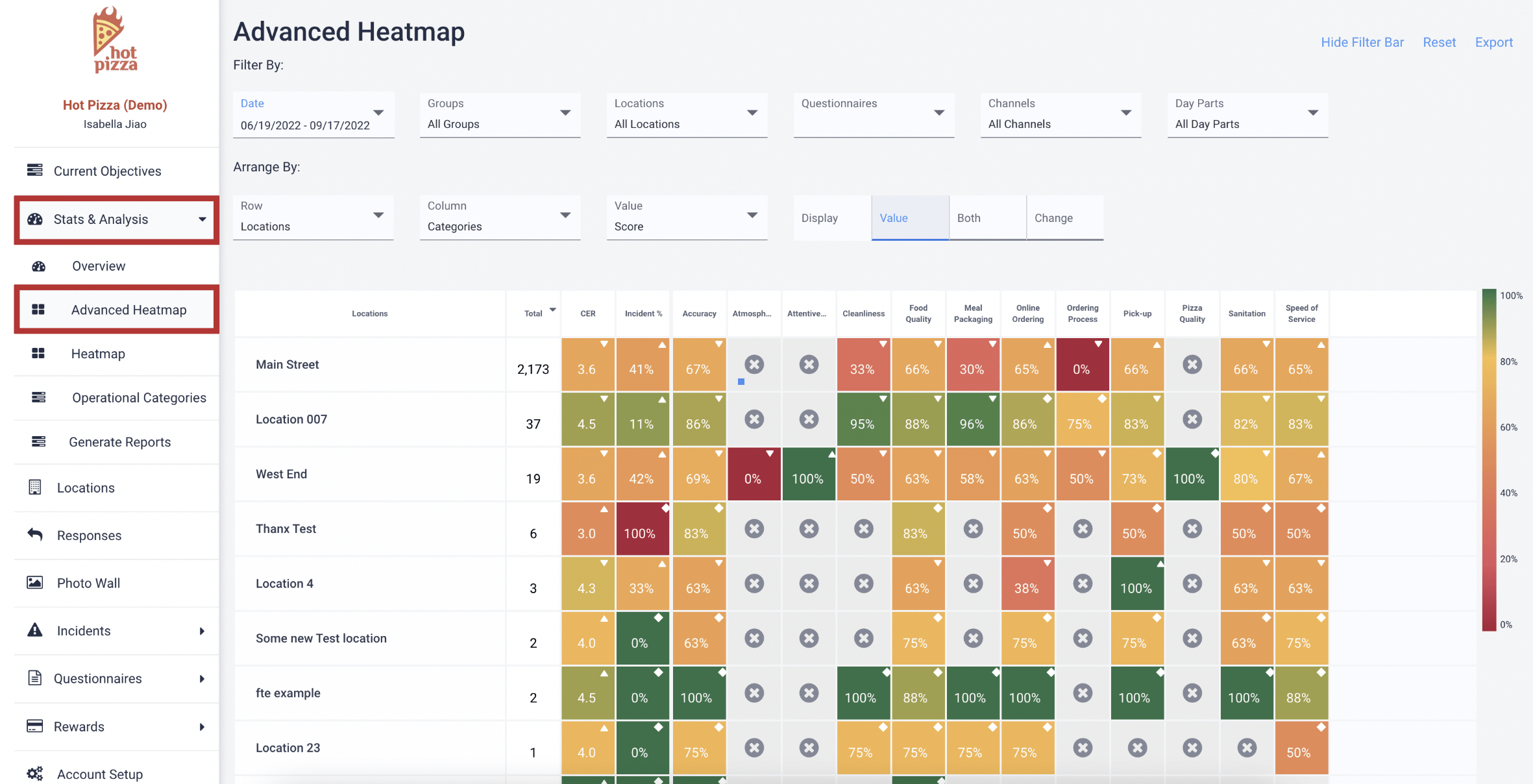This screenshot has width=1533, height=784.
Task: Click the no-data X in fte example Ordering Process cell
Action: tap(1083, 693)
